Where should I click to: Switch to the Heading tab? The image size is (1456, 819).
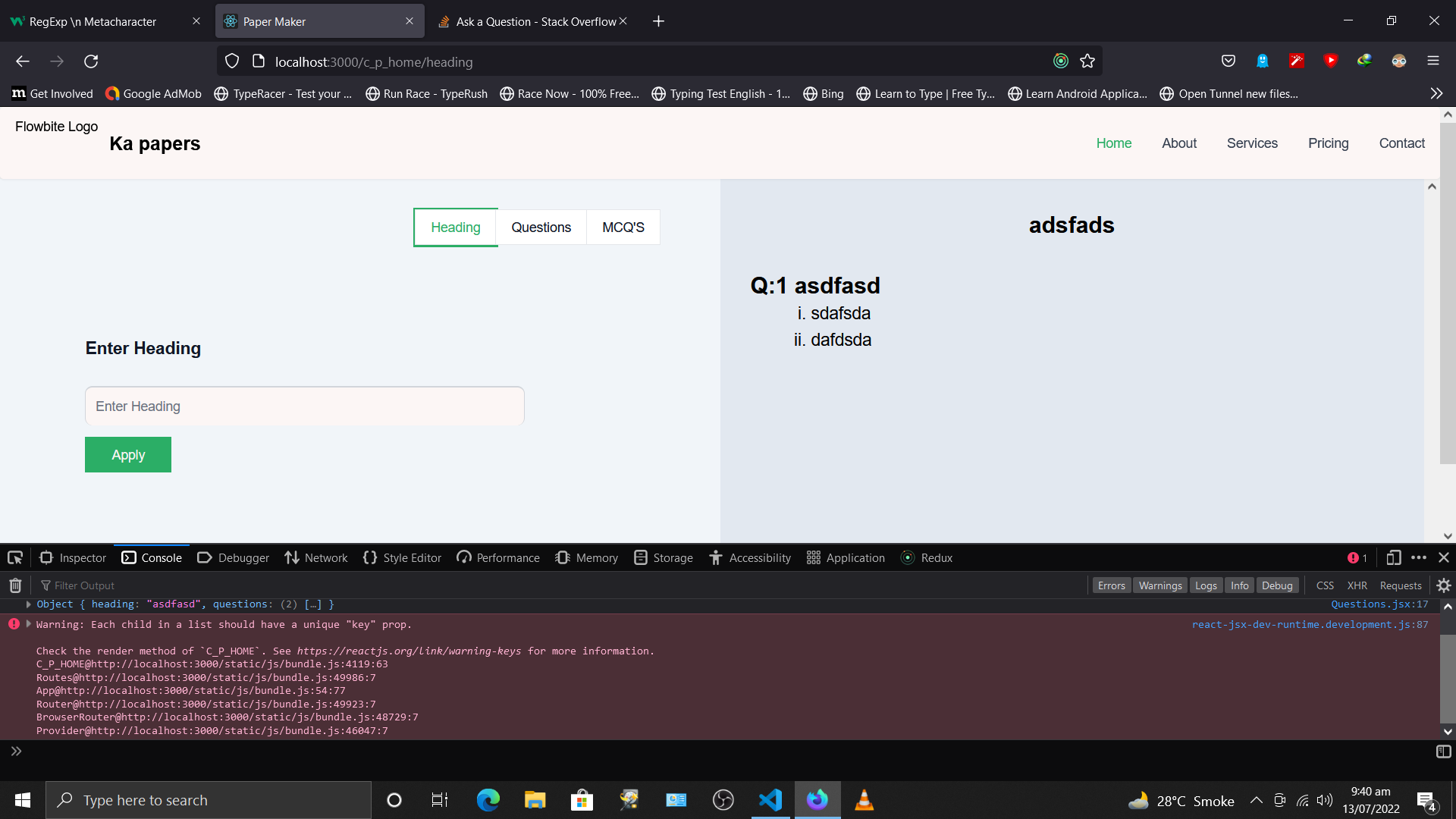(x=455, y=226)
